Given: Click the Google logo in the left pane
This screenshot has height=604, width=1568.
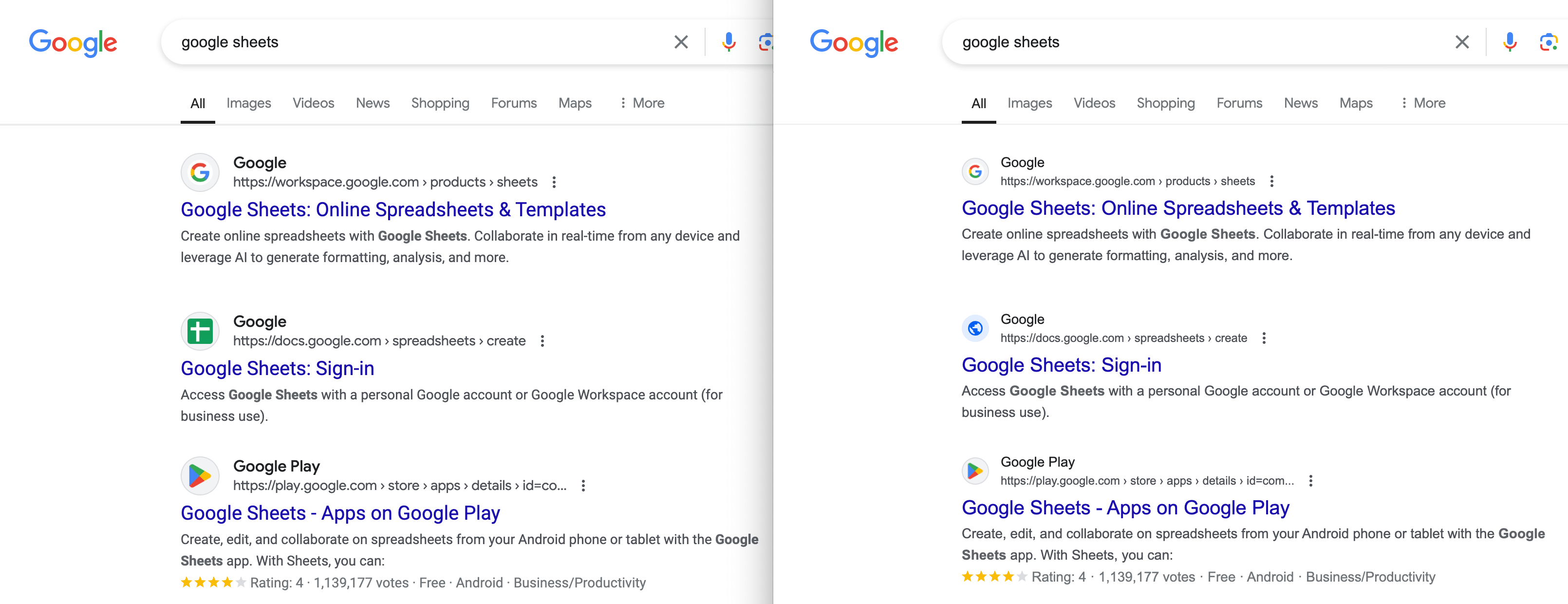Looking at the screenshot, I should click(73, 43).
